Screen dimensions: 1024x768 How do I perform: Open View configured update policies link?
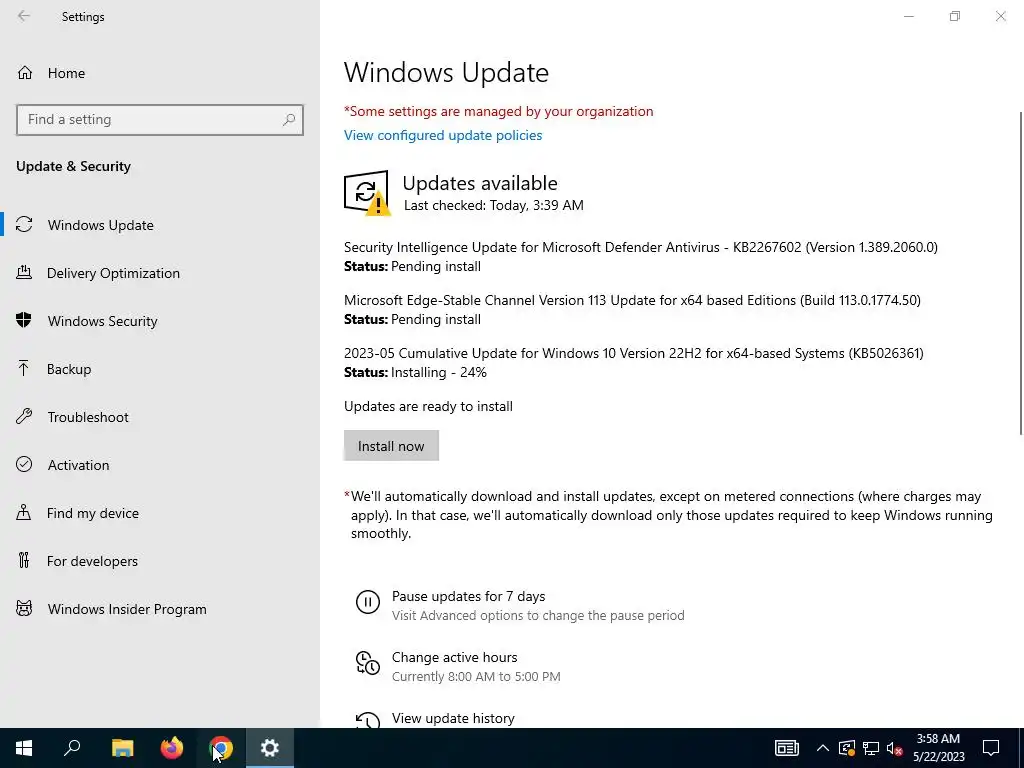pyautogui.click(x=443, y=135)
